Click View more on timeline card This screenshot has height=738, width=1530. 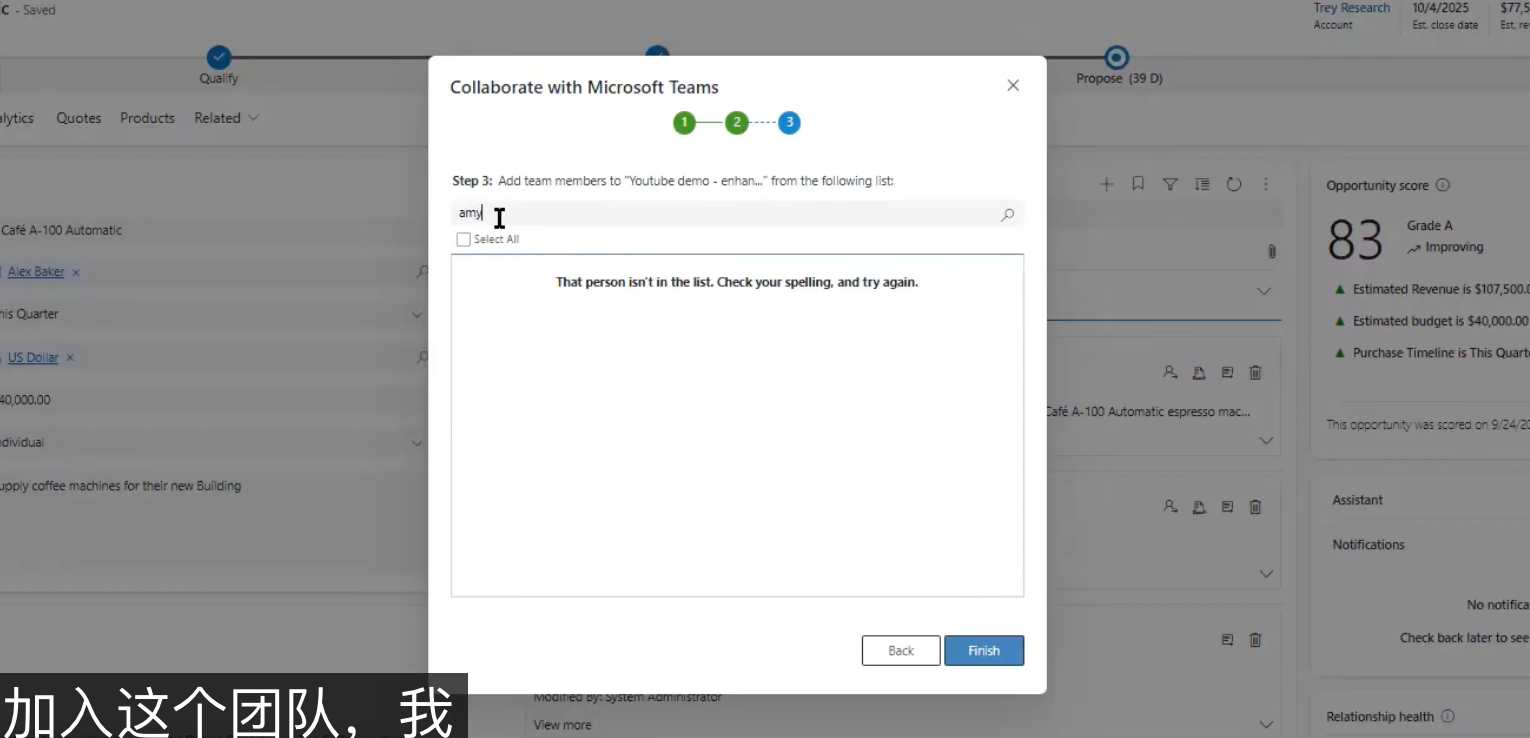click(562, 725)
